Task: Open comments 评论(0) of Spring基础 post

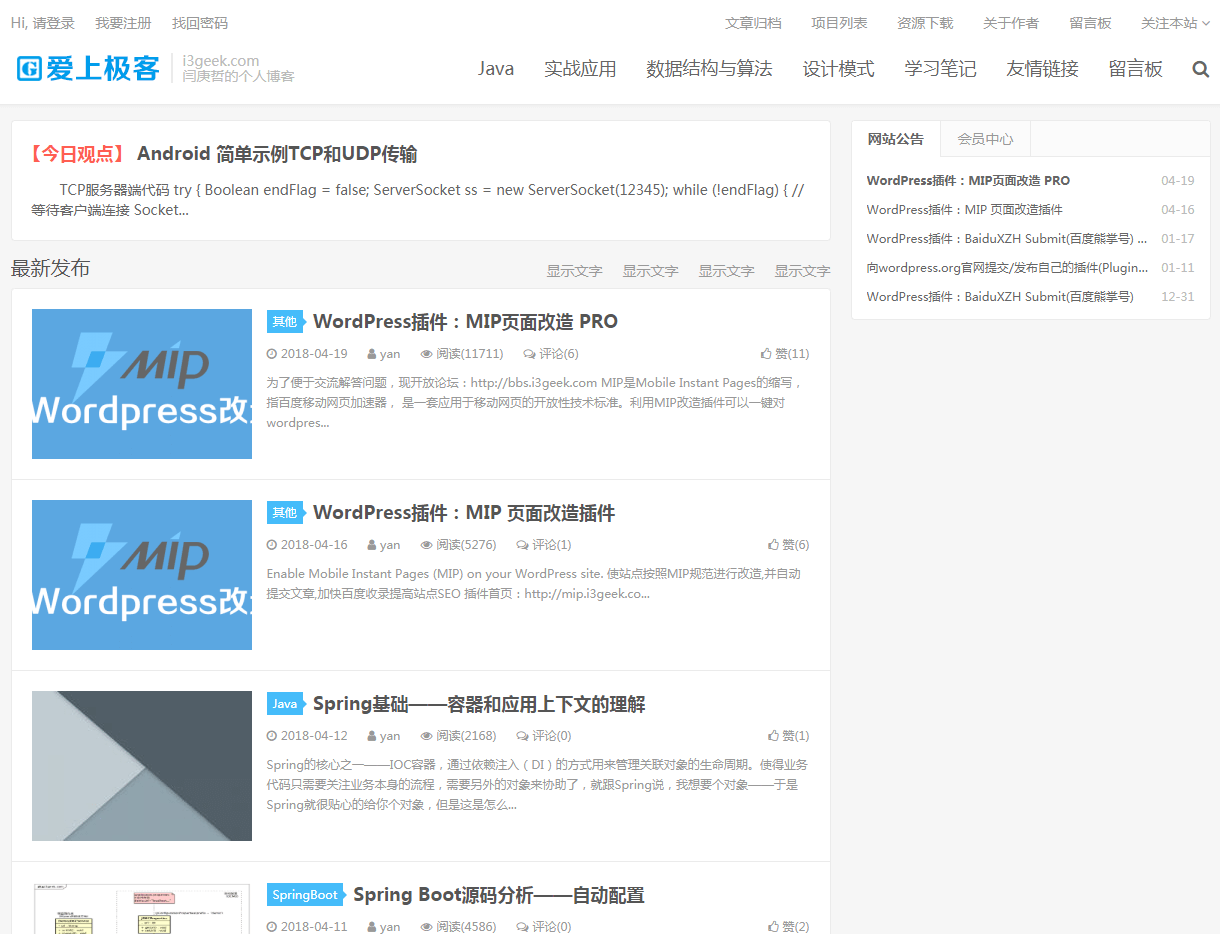Action: [x=544, y=736]
